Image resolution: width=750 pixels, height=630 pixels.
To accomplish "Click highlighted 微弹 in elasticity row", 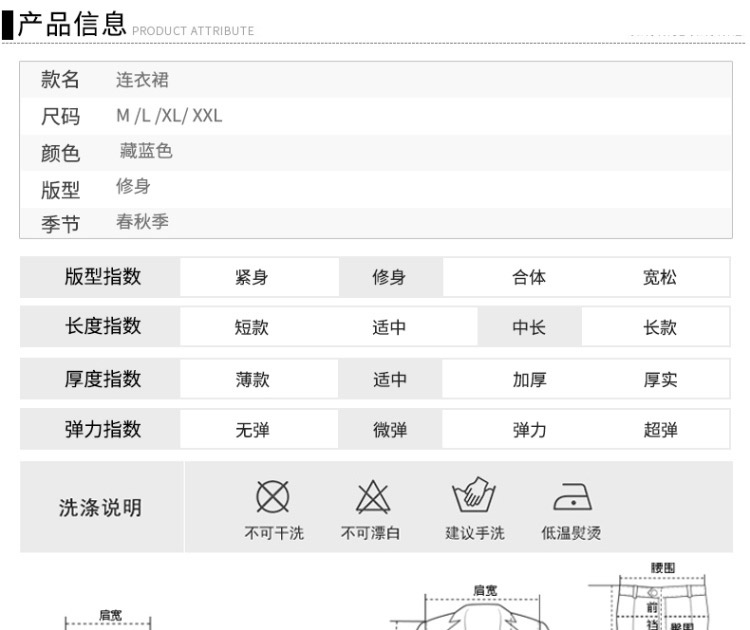I will point(390,430).
